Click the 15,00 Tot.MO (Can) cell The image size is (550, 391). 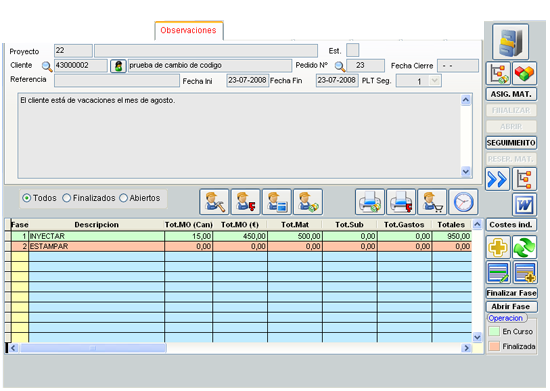(188, 236)
